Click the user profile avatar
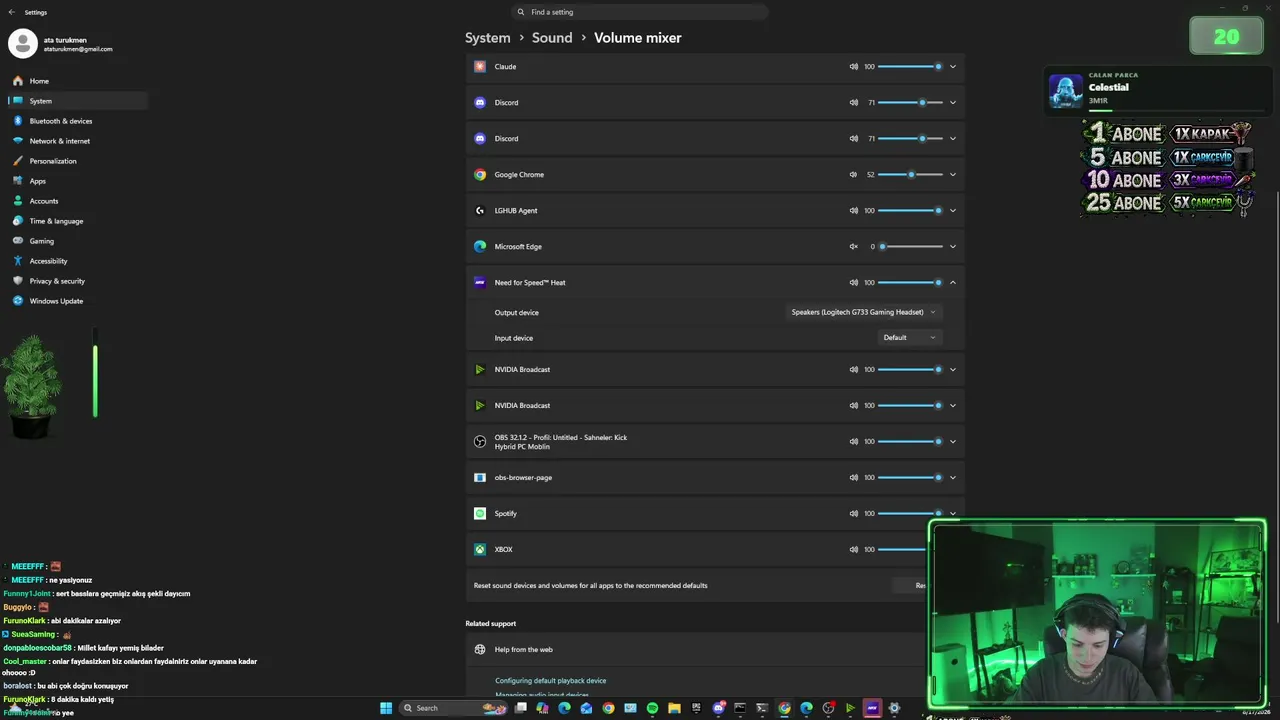The image size is (1280, 720). (23, 44)
